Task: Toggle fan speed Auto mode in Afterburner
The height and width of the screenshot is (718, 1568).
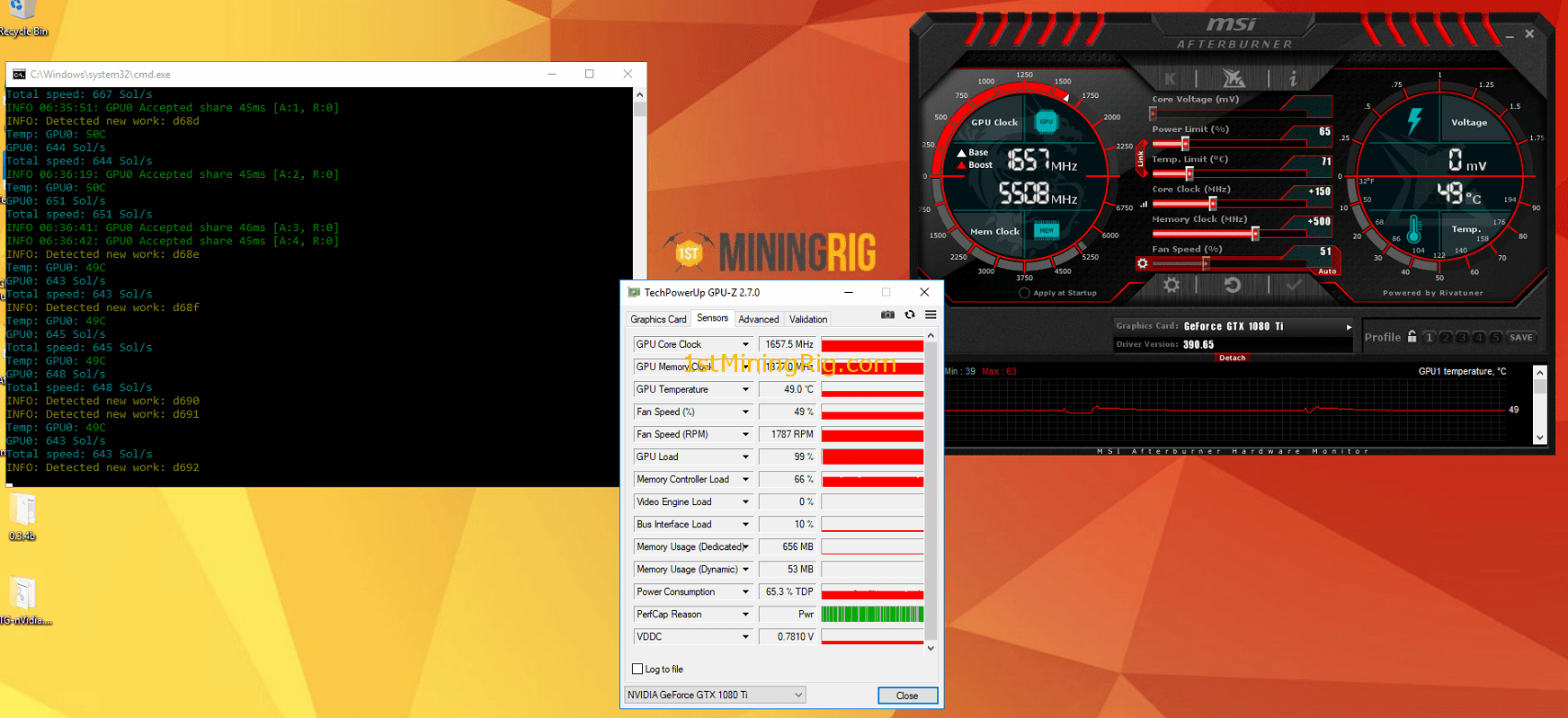Action: click(1327, 270)
